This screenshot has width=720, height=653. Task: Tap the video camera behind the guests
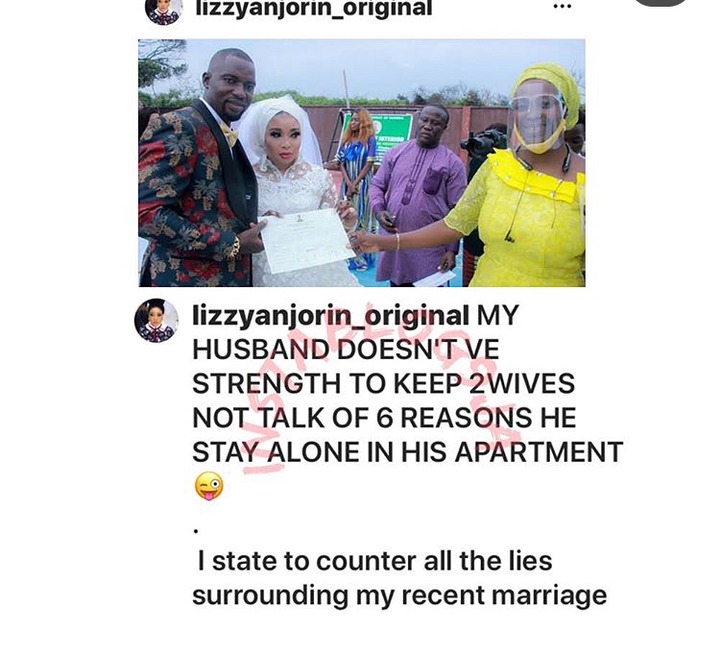pos(484,141)
